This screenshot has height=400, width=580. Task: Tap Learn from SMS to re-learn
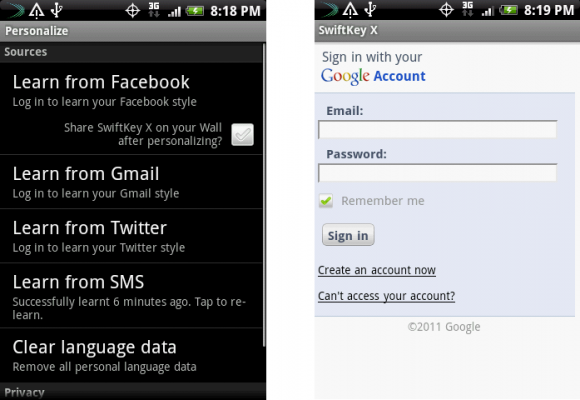pos(131,295)
